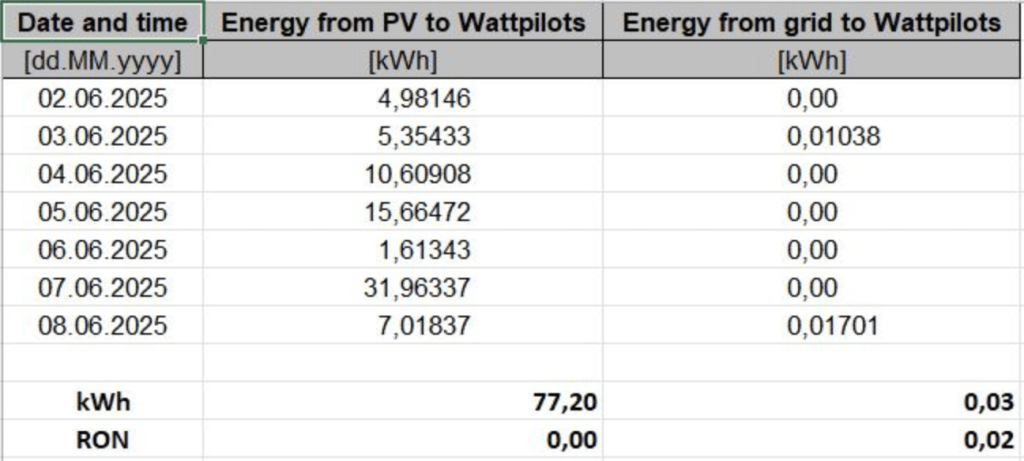Select the grid value 0,01701
1024x461 pixels.
pos(833,326)
